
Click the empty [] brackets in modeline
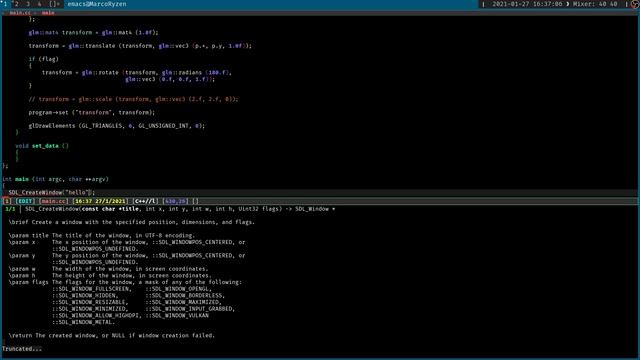195,201
